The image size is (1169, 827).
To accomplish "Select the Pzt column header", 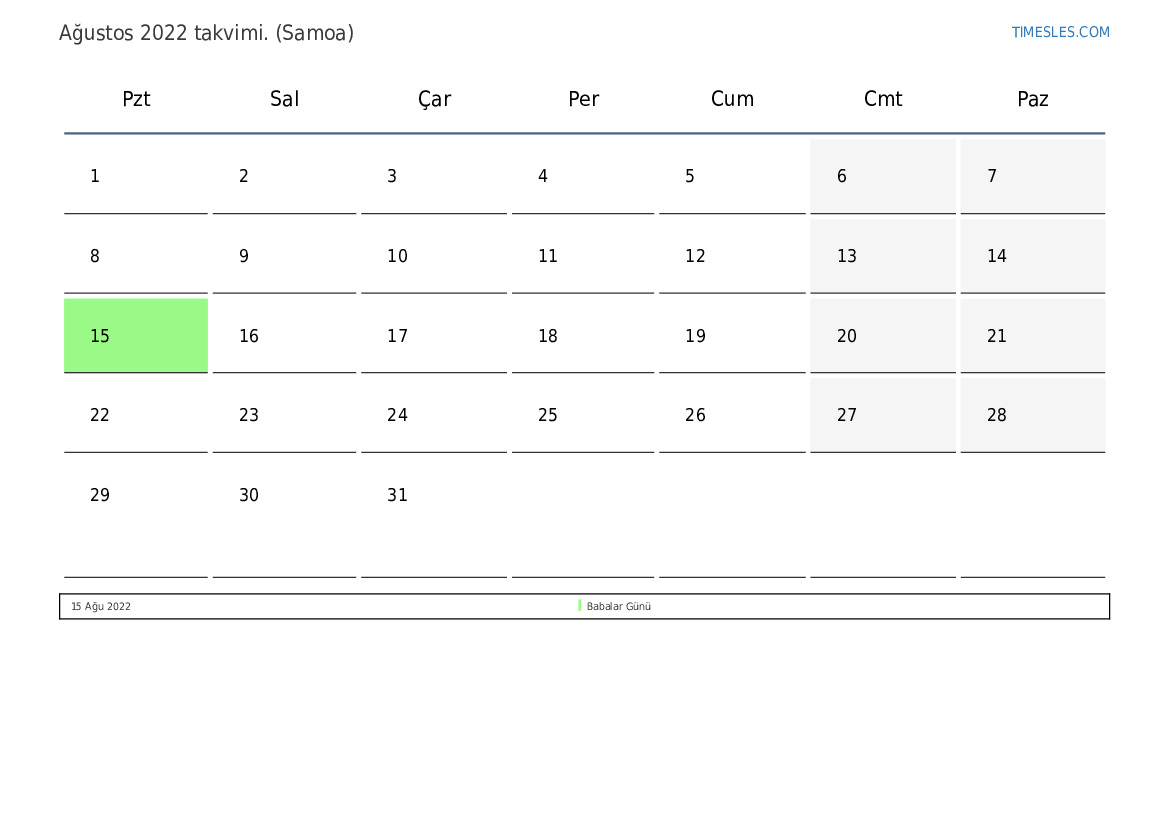I will pyautogui.click(x=136, y=99).
